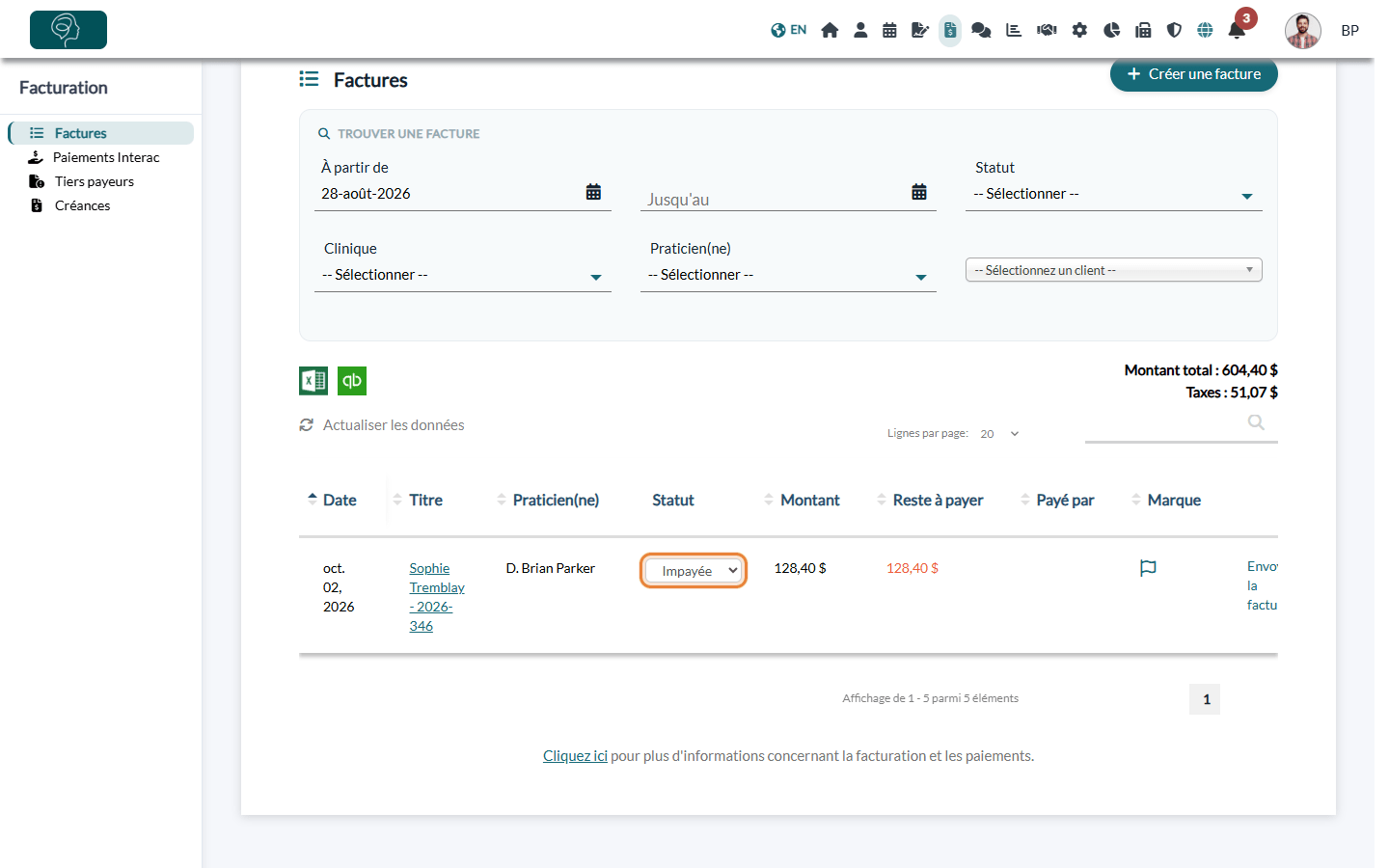The image size is (1389, 868).
Task: Open the pie chart statistics icon
Action: pyautogui.click(x=1111, y=30)
